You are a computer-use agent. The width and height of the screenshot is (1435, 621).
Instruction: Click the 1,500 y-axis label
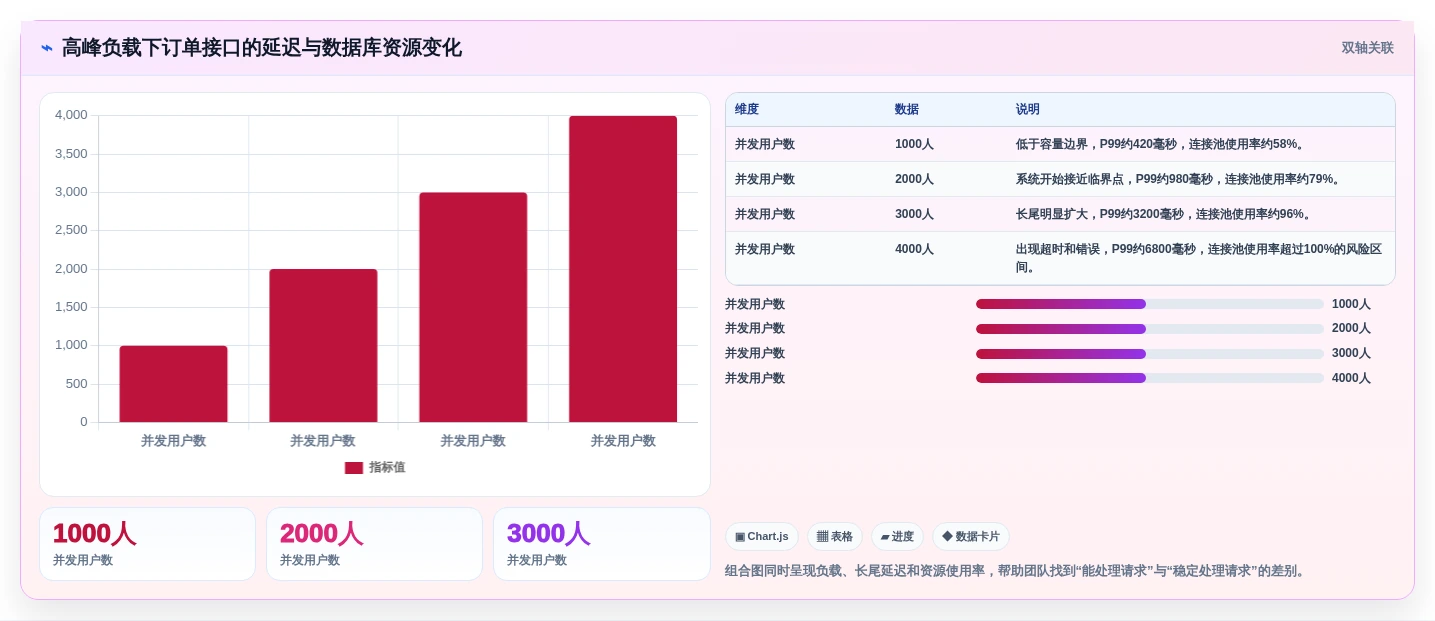click(x=71, y=307)
